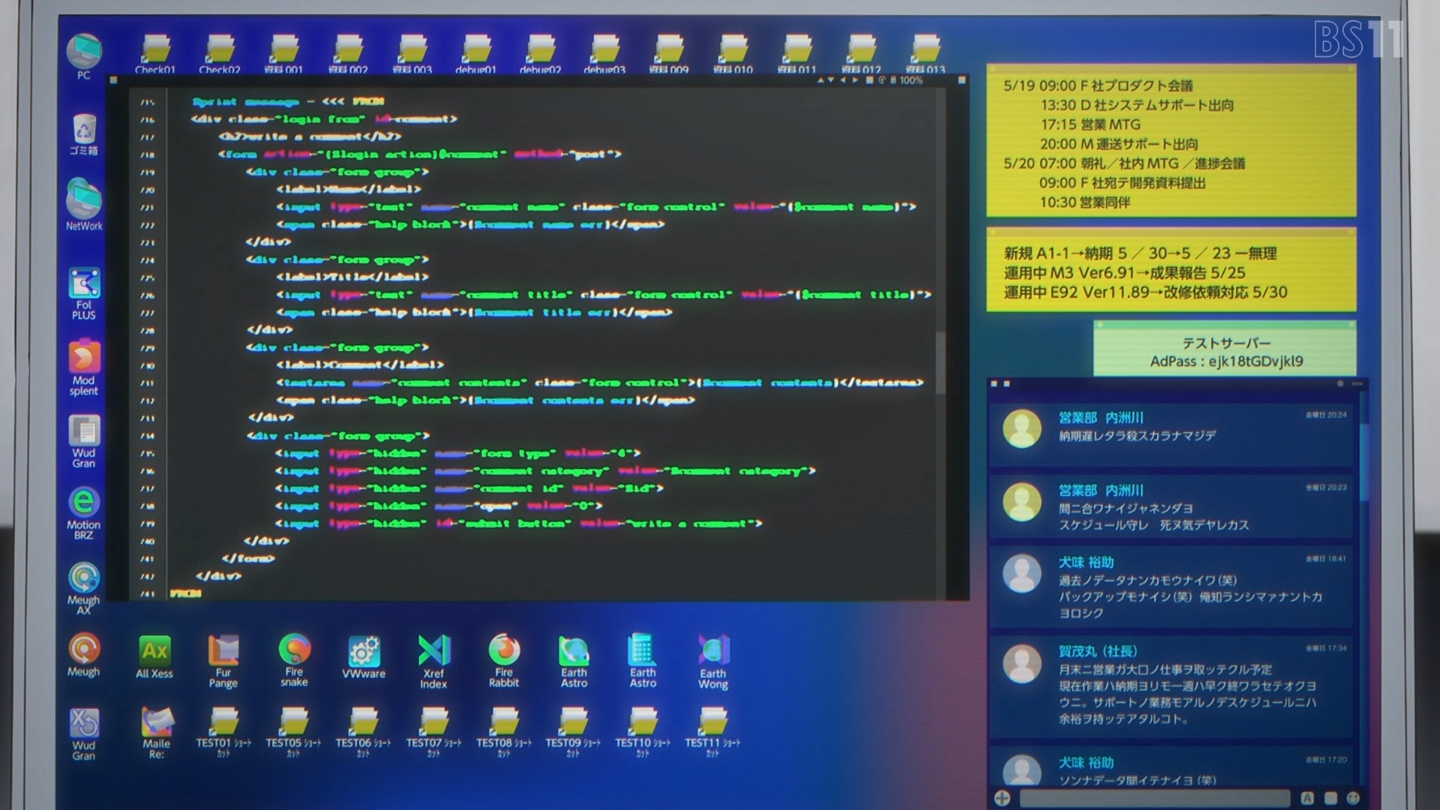Open the debug03 folder
This screenshot has width=1440, height=810.
(604, 55)
